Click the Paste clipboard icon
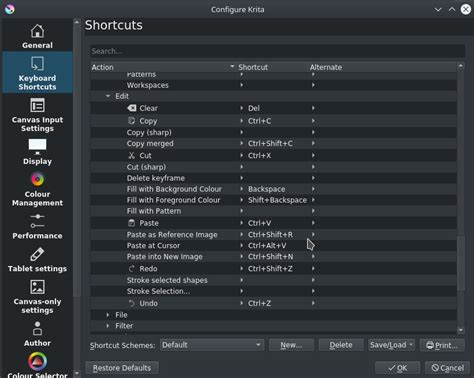 click(x=132, y=223)
